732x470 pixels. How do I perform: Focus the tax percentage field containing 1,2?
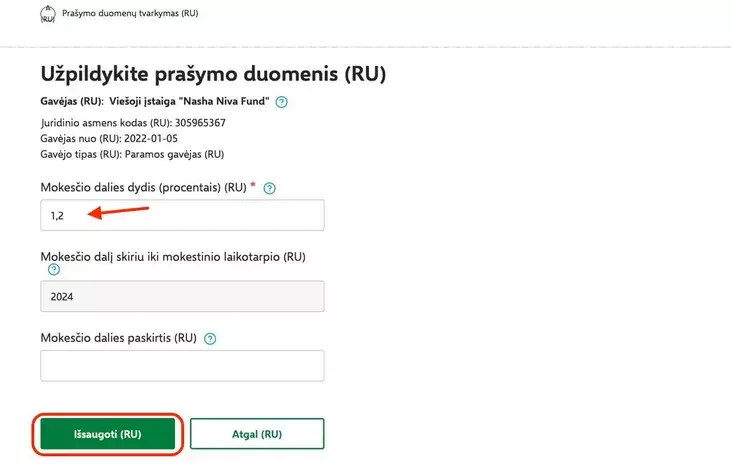point(182,215)
